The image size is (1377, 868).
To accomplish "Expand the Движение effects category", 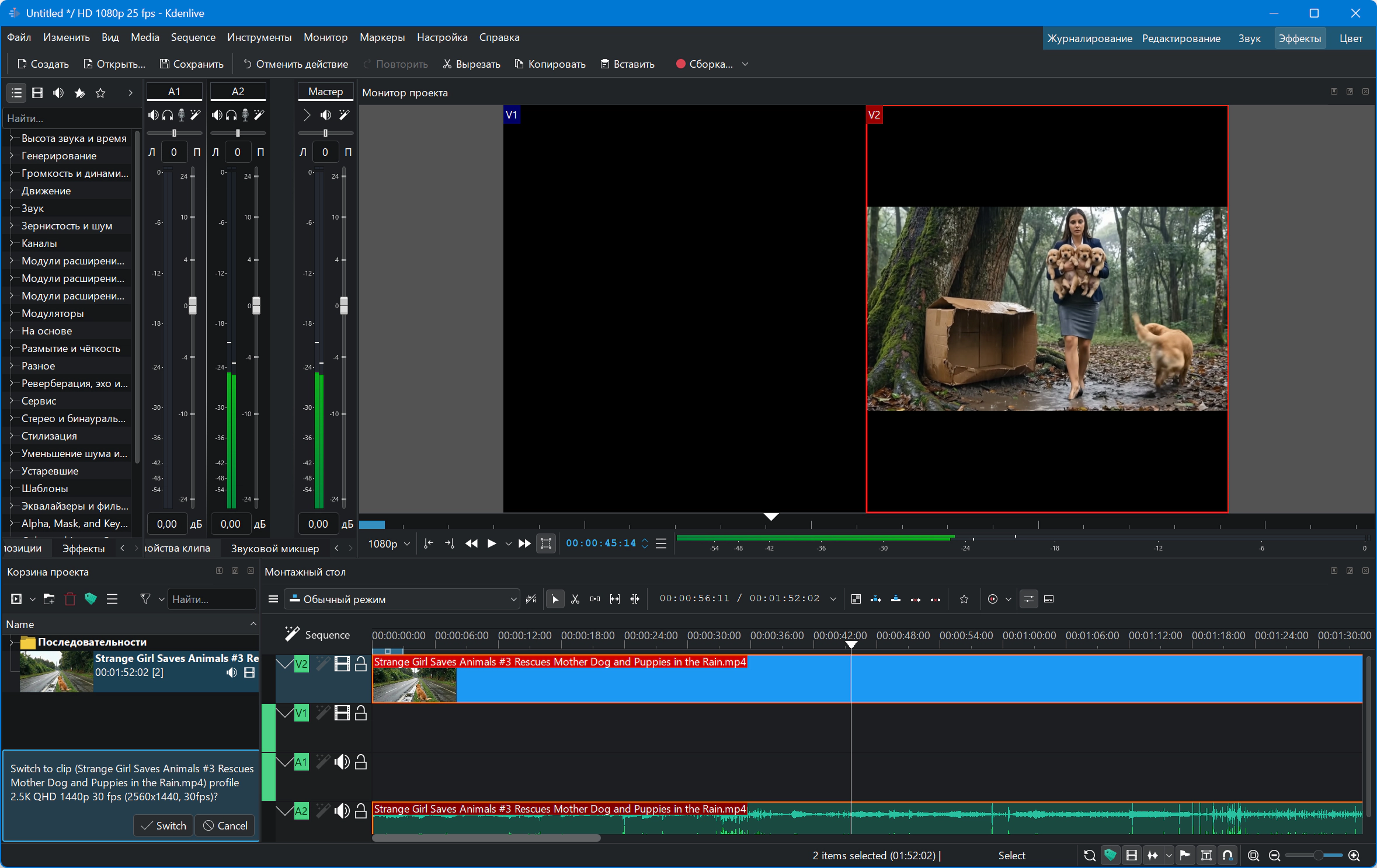I will tap(11, 191).
